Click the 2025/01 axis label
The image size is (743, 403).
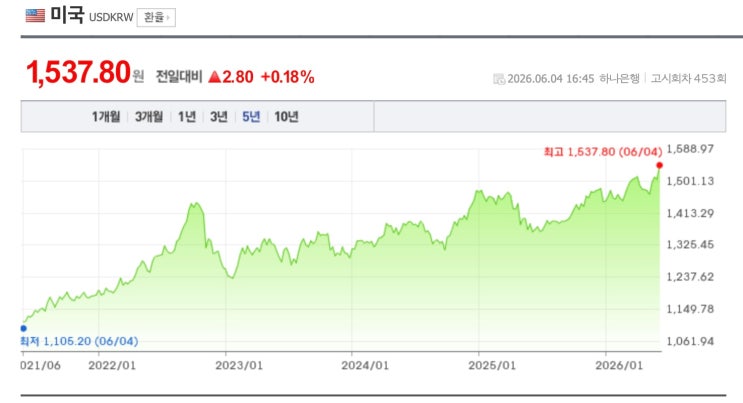(x=492, y=366)
